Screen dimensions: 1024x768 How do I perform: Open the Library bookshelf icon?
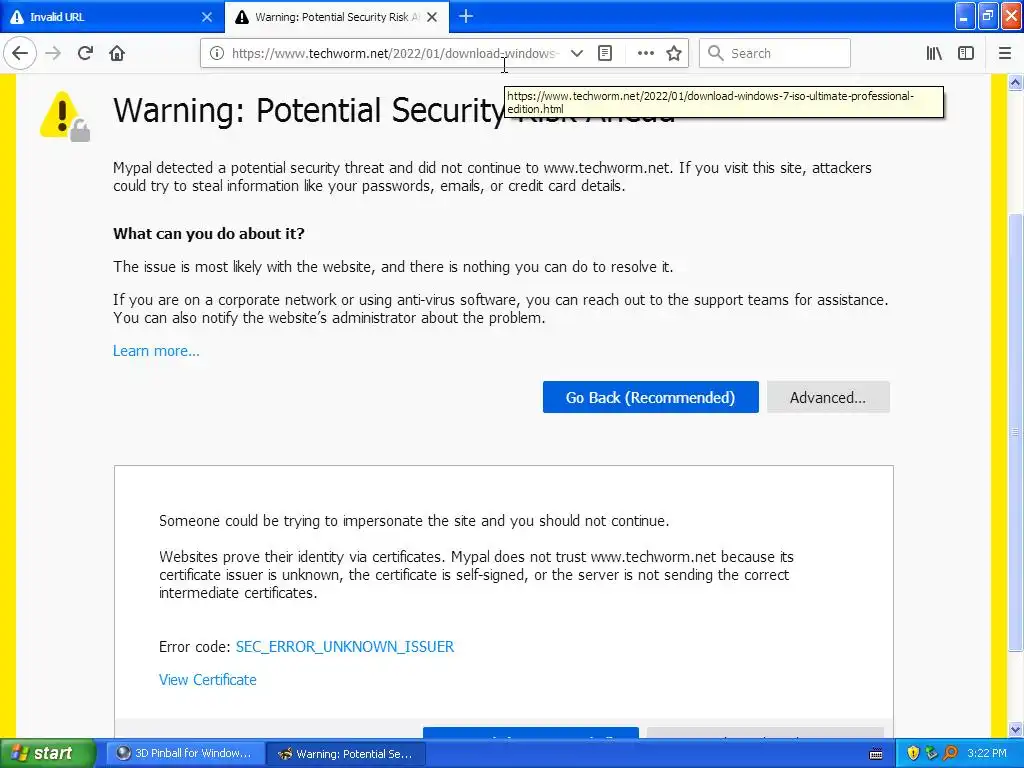(934, 53)
